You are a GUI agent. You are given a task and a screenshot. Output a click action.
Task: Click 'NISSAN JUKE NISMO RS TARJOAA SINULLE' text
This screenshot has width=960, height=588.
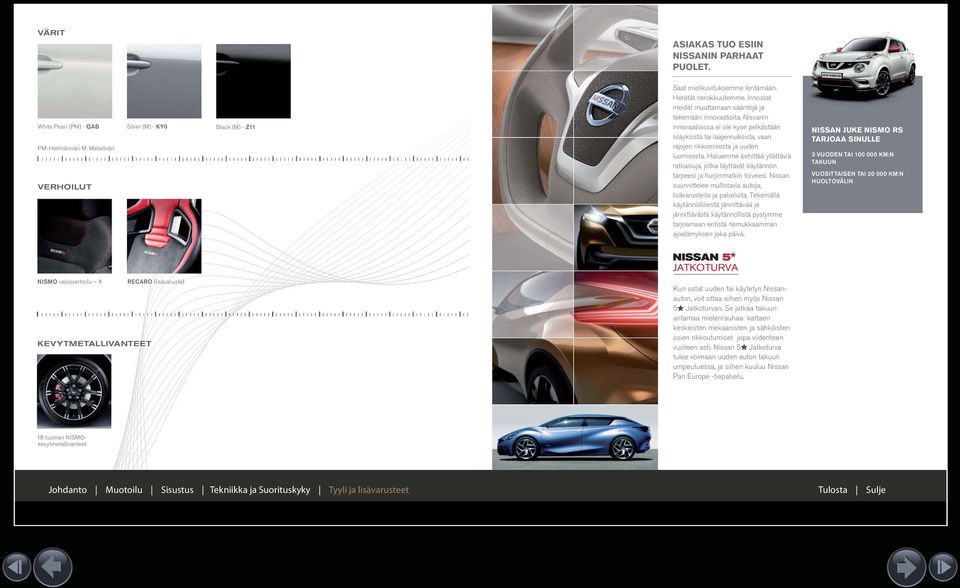coord(857,134)
